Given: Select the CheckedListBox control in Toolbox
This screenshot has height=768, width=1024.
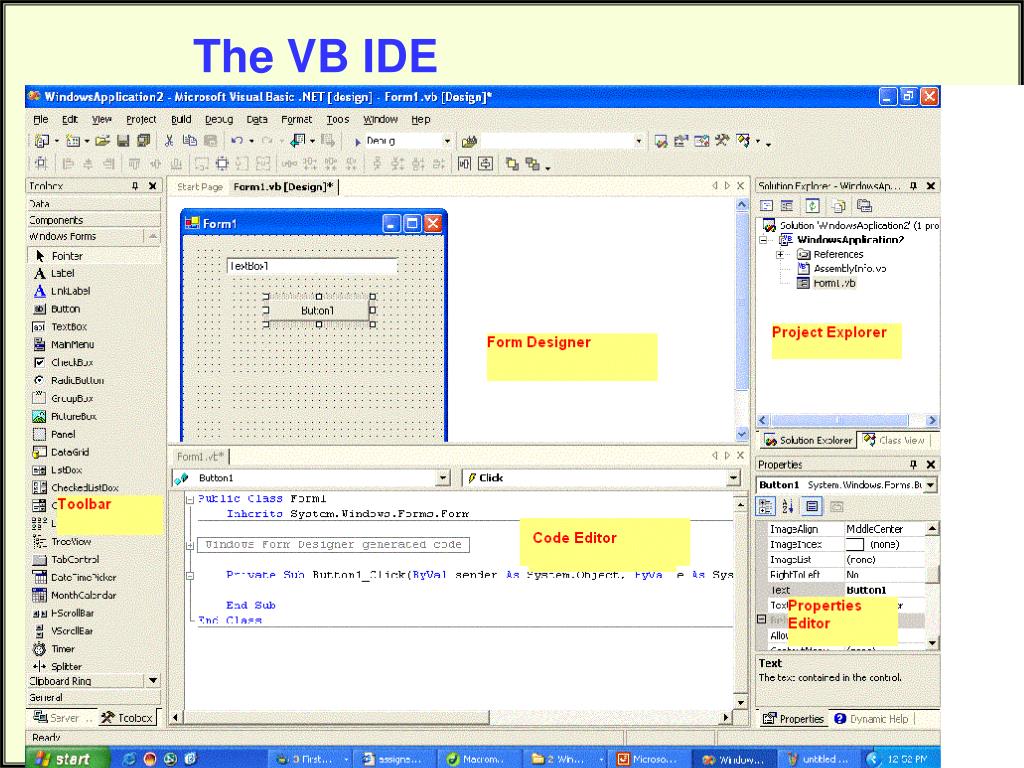Looking at the screenshot, I should 76,488.
